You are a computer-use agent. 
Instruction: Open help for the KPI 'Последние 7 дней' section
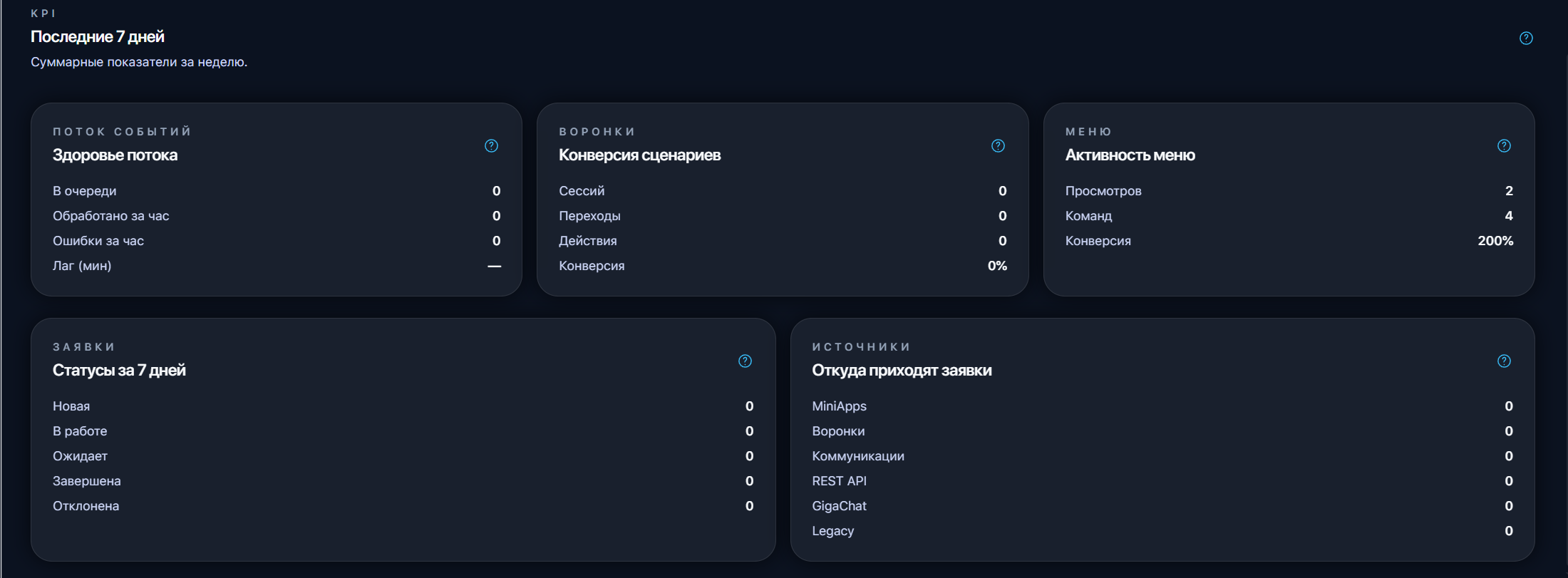pos(1526,38)
